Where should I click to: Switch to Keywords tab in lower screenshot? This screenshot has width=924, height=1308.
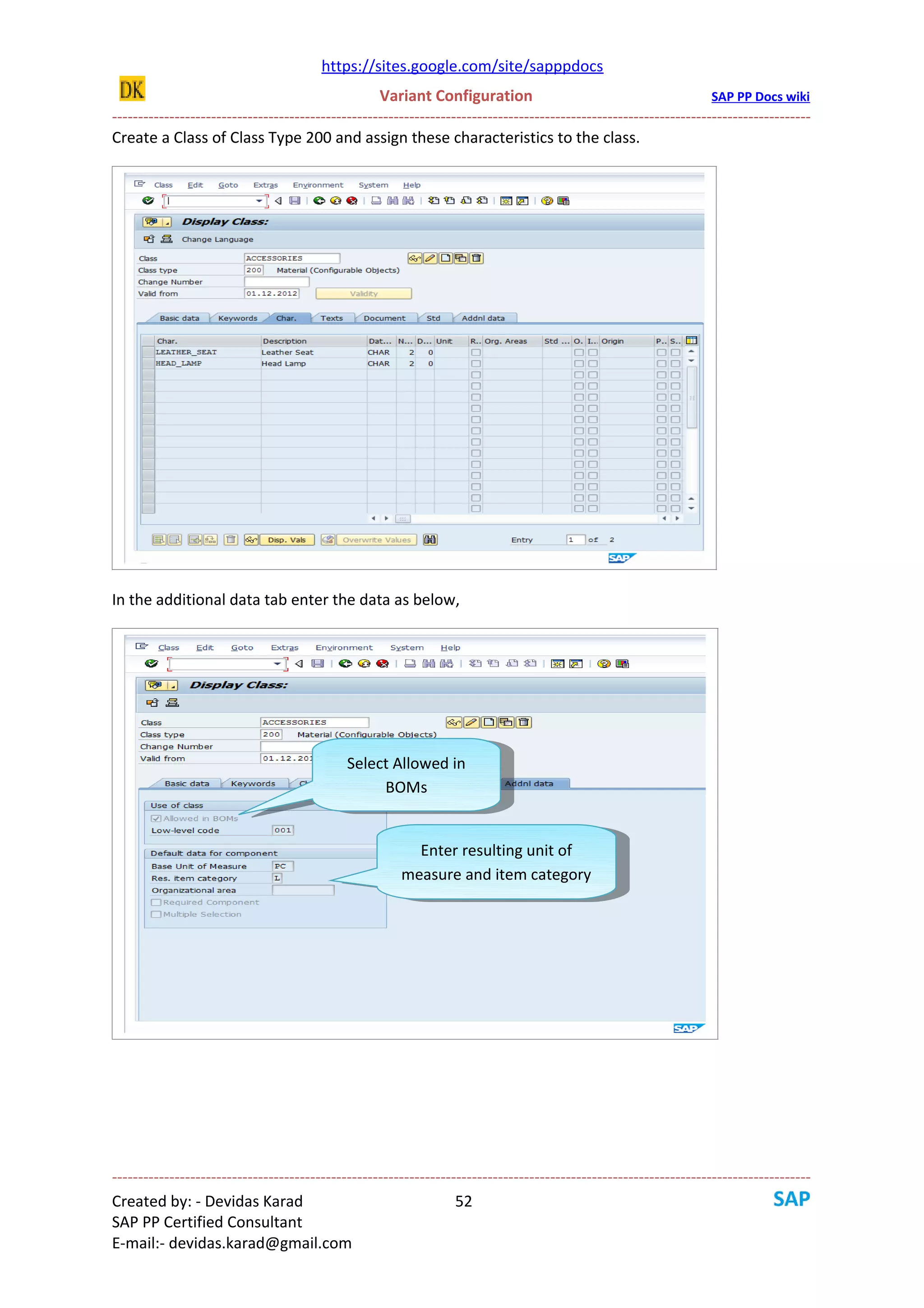coord(254,784)
